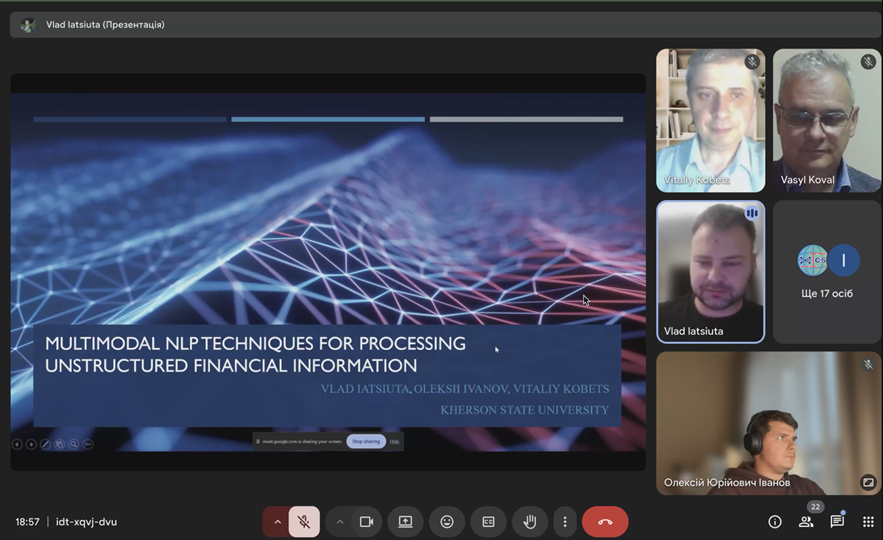883x540 pixels.
Task: Open microphone audio settings arrow
Action: coord(278,522)
